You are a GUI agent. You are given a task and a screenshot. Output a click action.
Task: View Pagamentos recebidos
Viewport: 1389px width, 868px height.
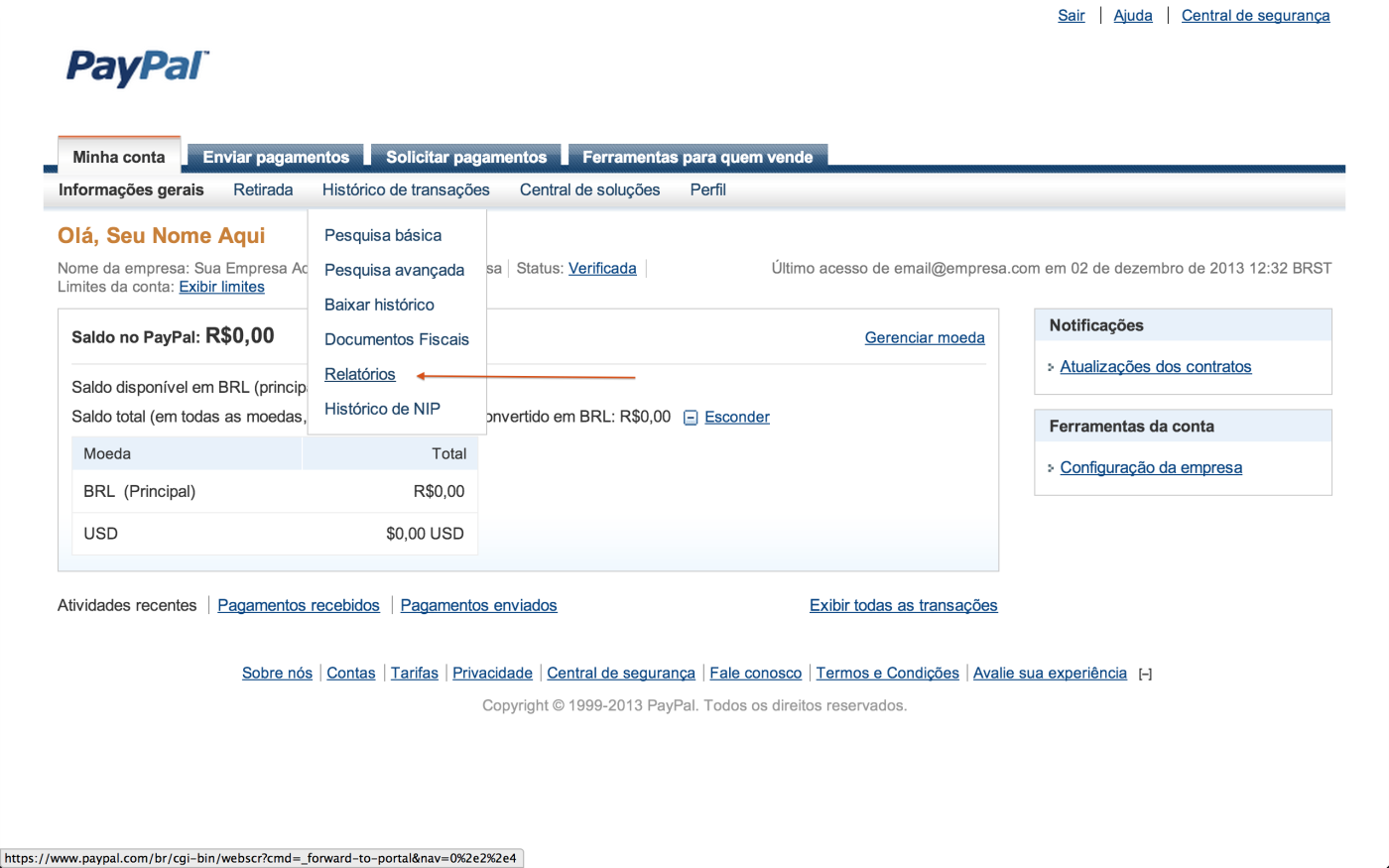click(299, 605)
